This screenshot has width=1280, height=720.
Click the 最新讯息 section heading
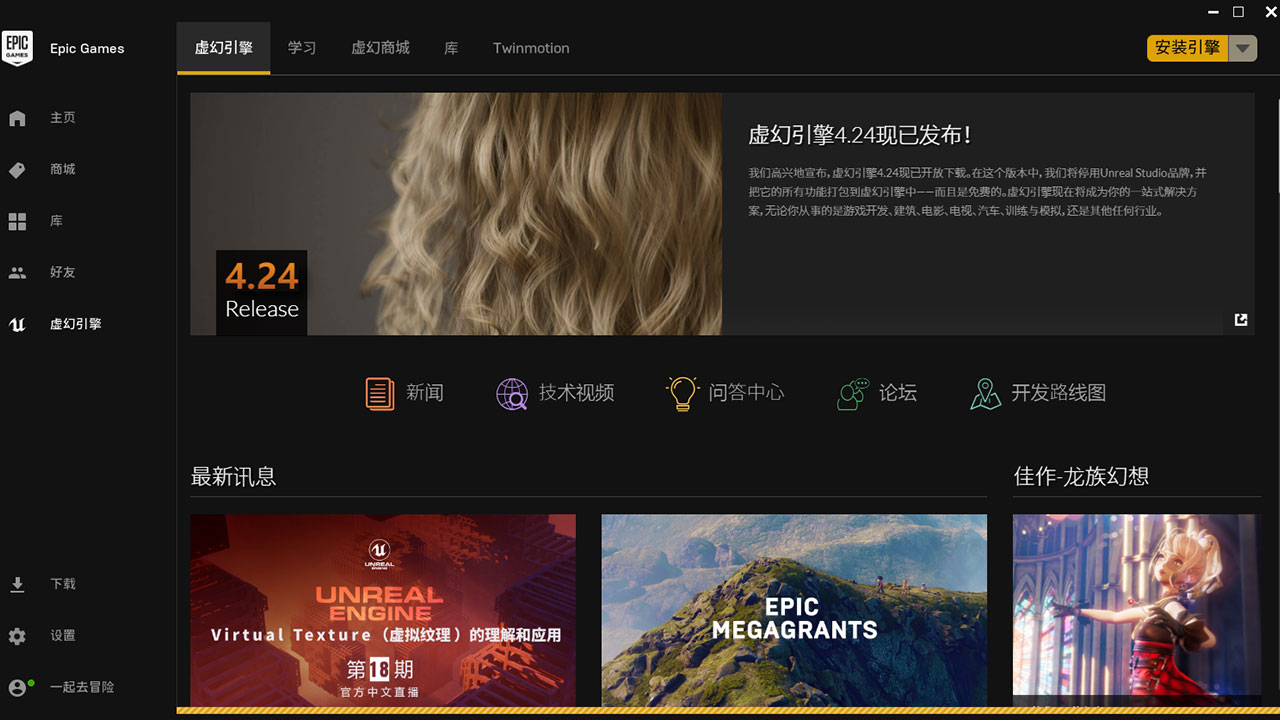(233, 477)
